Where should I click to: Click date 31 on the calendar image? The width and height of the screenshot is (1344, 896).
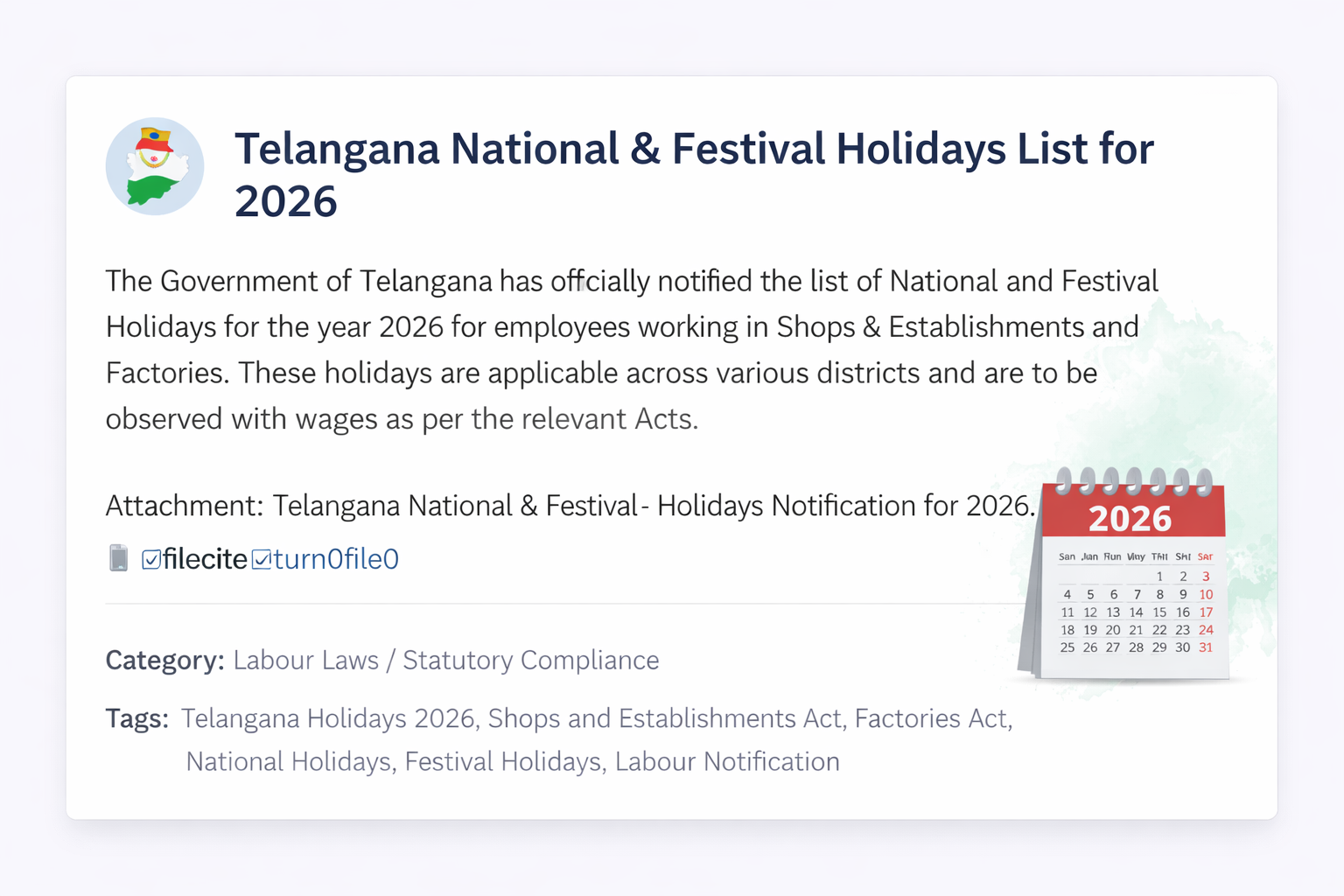click(1206, 647)
